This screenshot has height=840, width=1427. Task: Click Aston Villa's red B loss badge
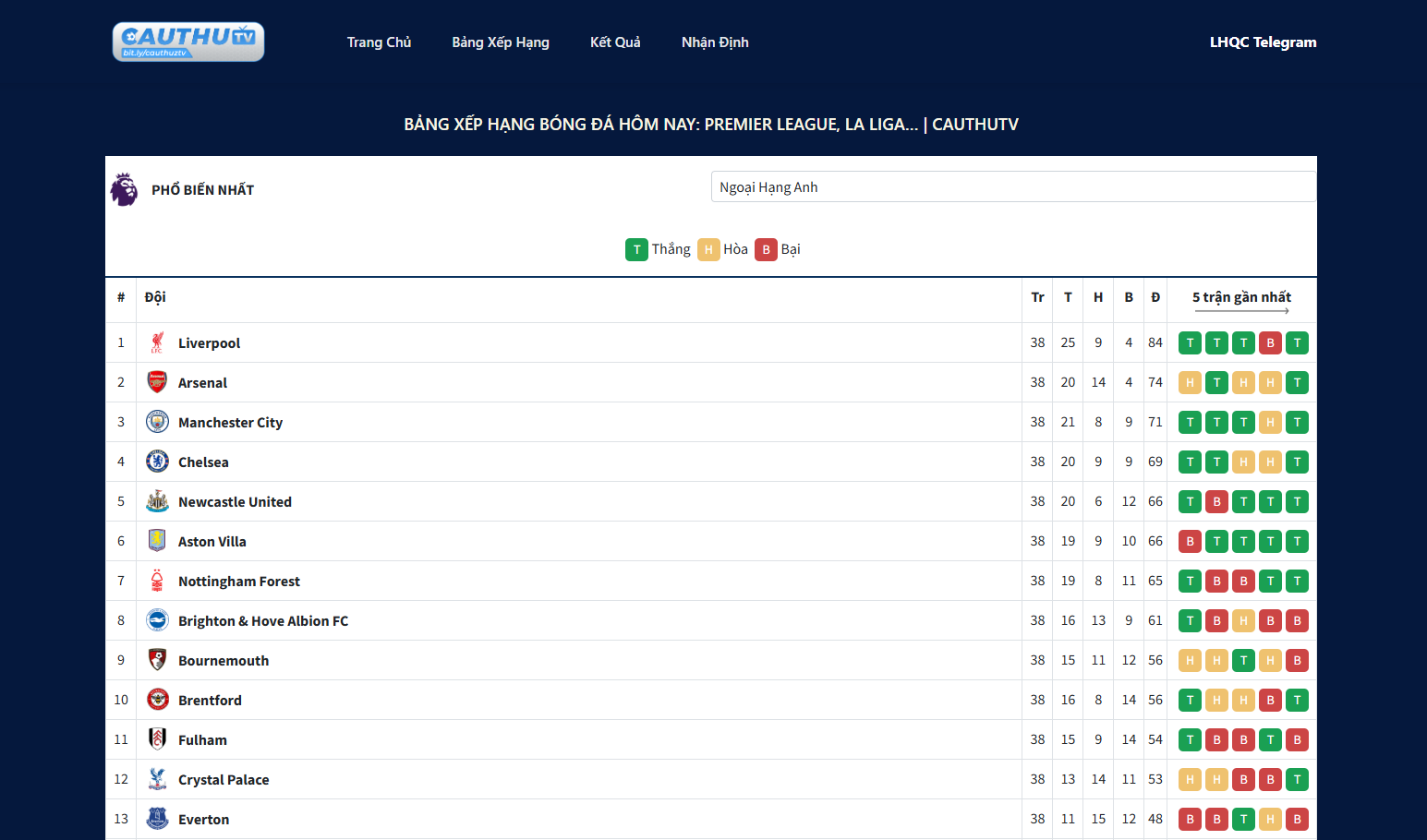pyautogui.click(x=1190, y=542)
